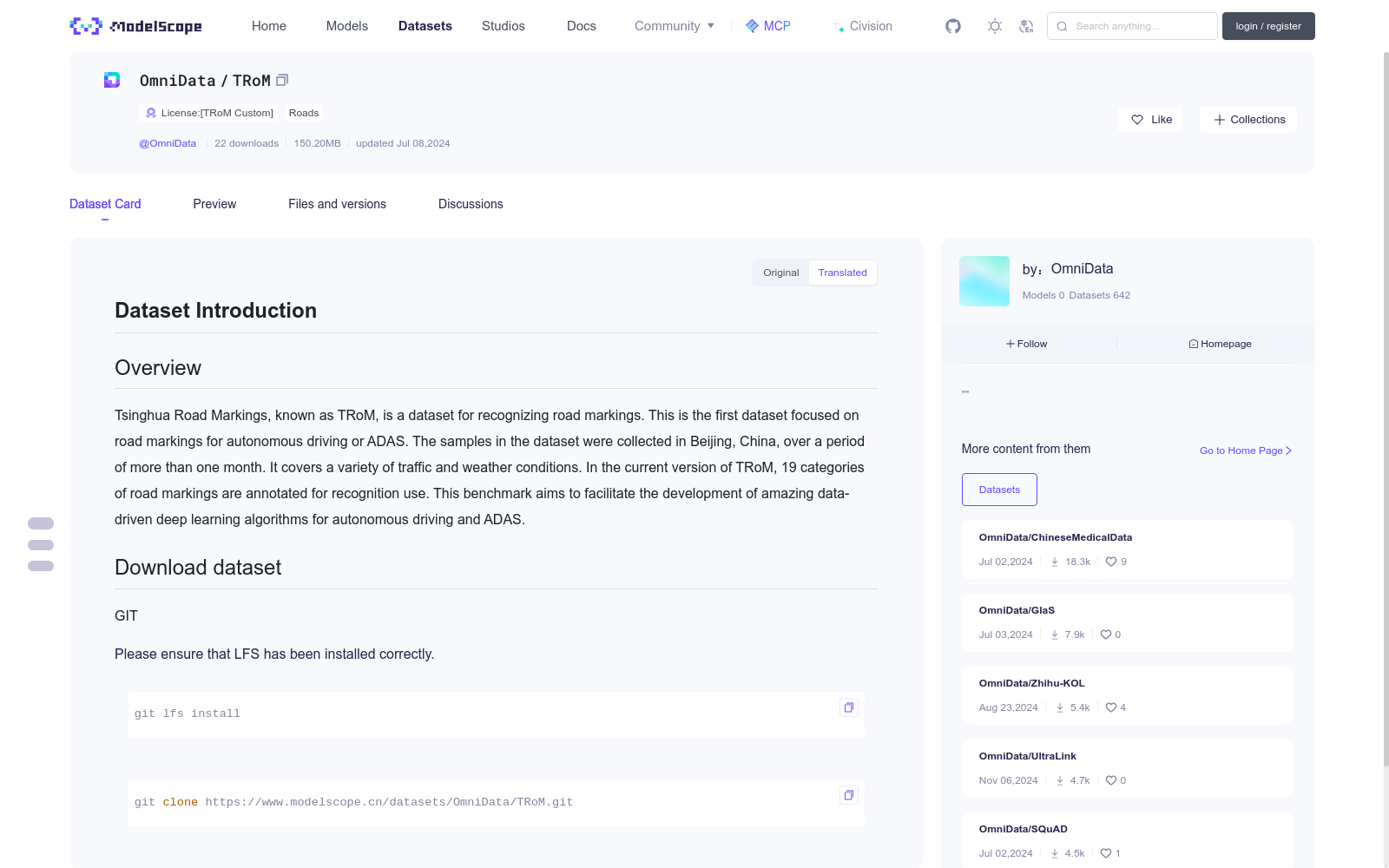This screenshot has width=1389, height=868.
Task: Copy the dataset name OmniData/TRoM
Action: [x=282, y=80]
